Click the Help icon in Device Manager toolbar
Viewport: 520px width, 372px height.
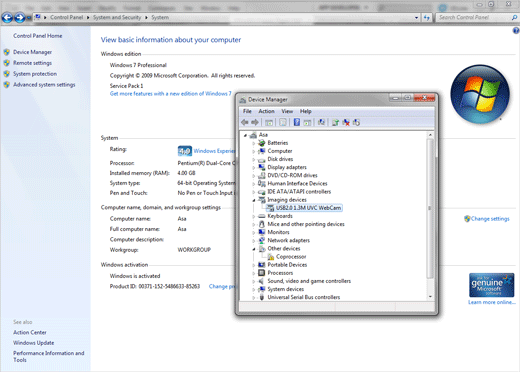tap(297, 122)
